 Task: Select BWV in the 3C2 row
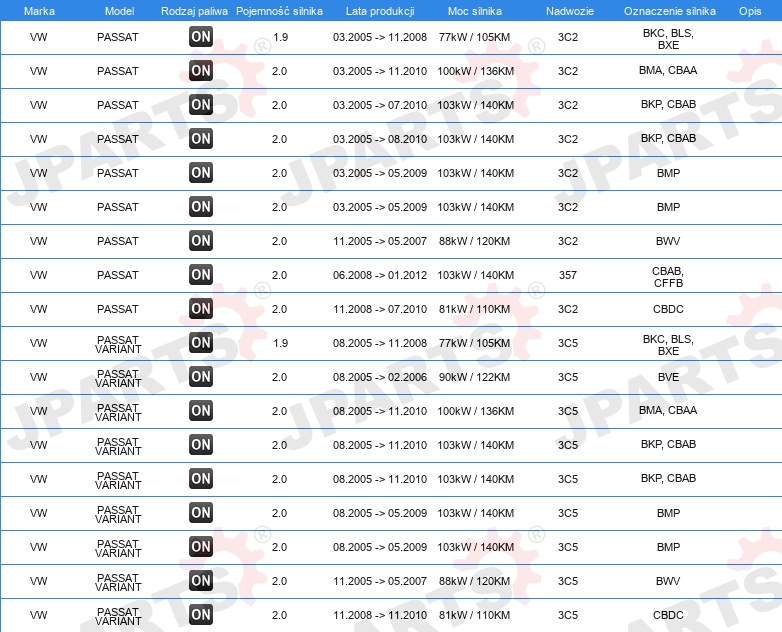click(668, 241)
